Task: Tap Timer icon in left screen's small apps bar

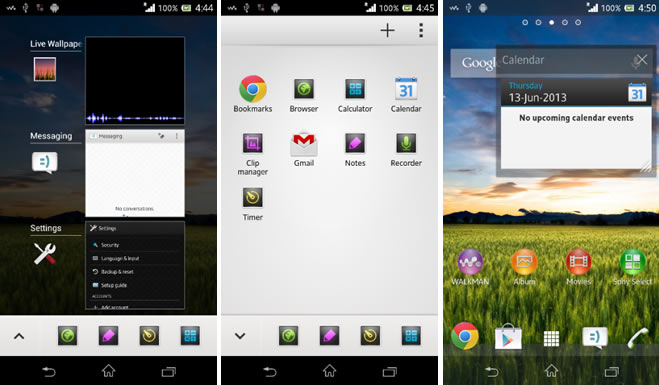Action: pos(149,336)
